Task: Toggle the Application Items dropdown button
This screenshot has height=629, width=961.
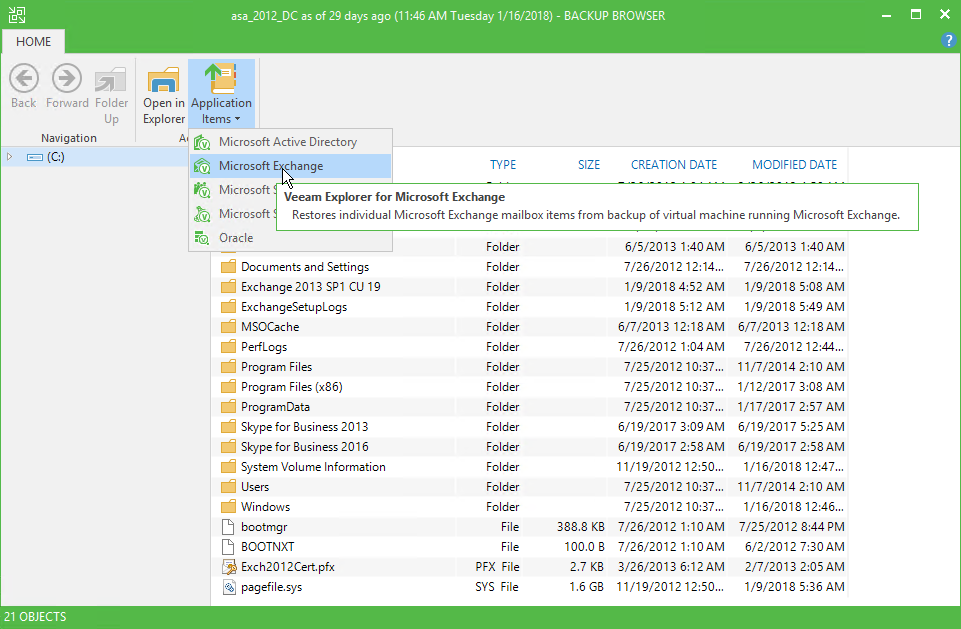Action: coord(221,94)
